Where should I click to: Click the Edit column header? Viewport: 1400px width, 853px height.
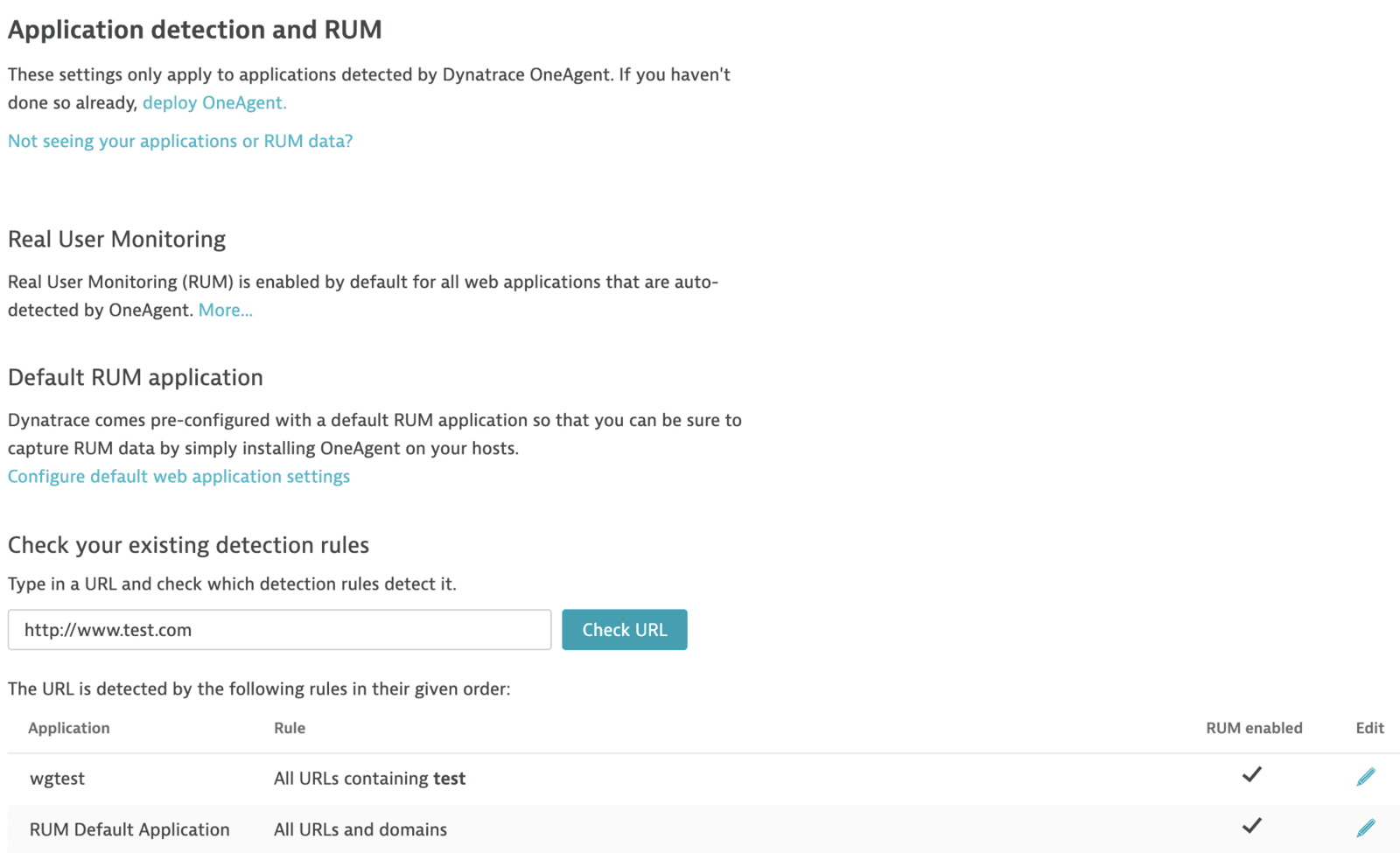click(1368, 727)
